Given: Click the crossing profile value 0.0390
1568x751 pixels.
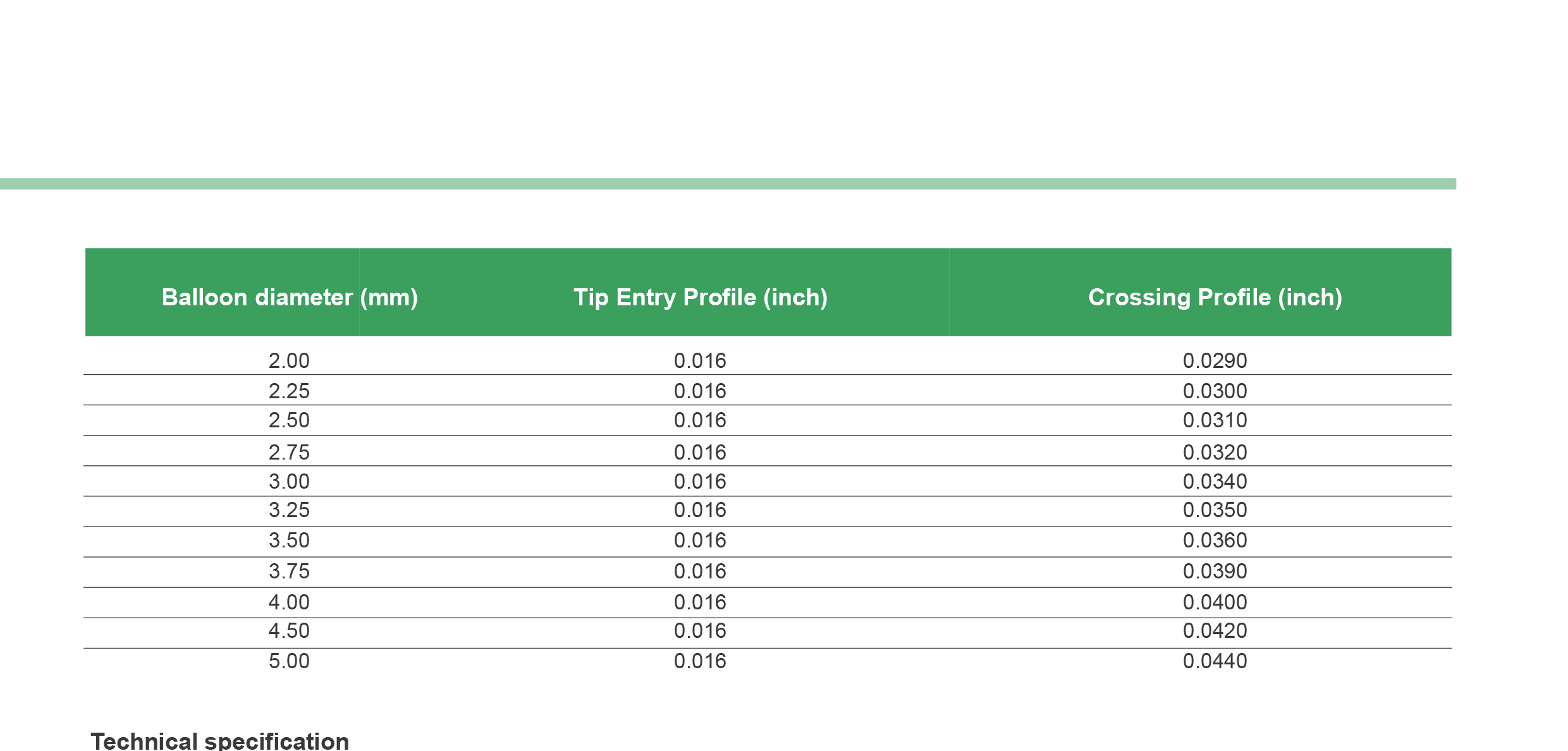Looking at the screenshot, I should pos(1215,571).
